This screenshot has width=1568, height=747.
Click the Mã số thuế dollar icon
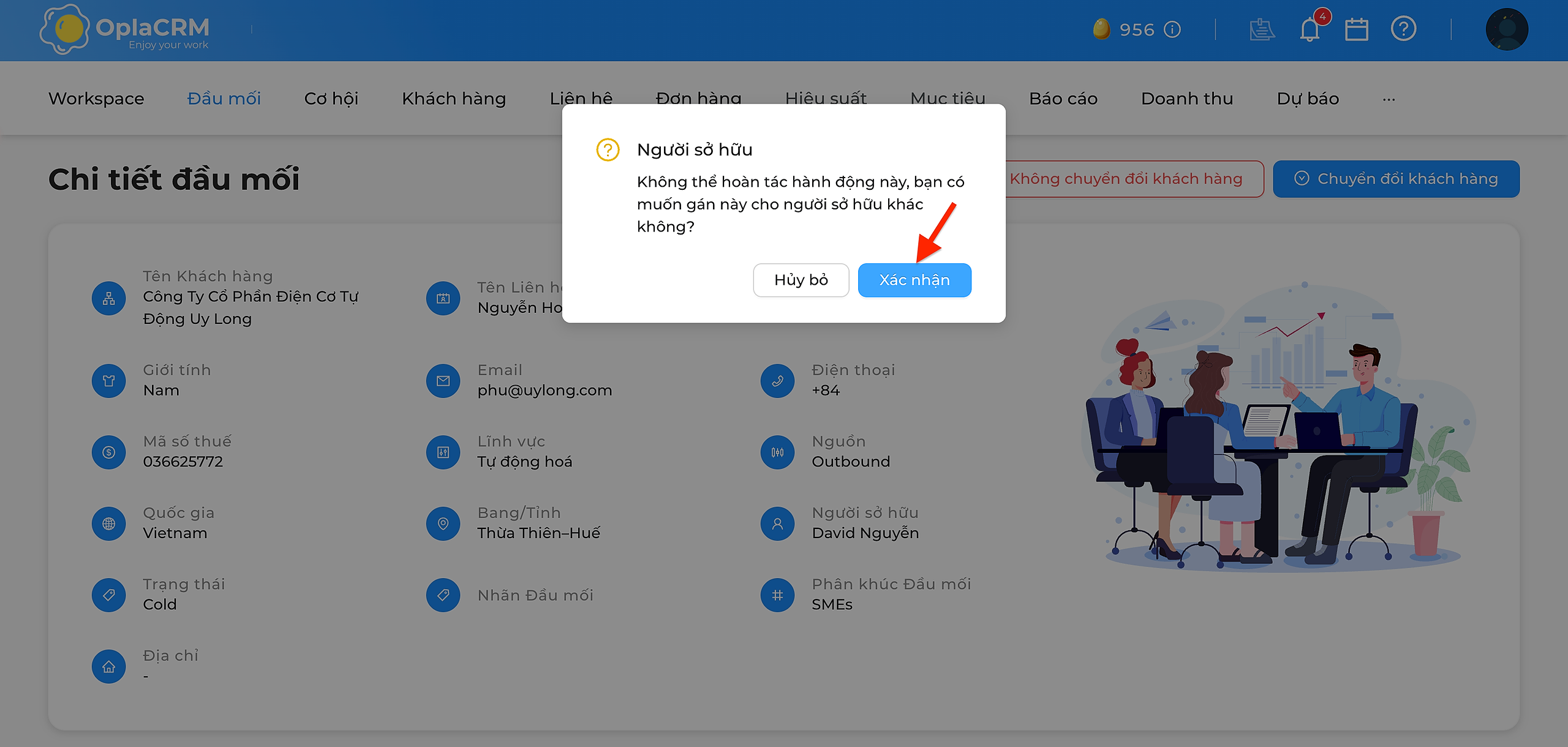(x=109, y=452)
